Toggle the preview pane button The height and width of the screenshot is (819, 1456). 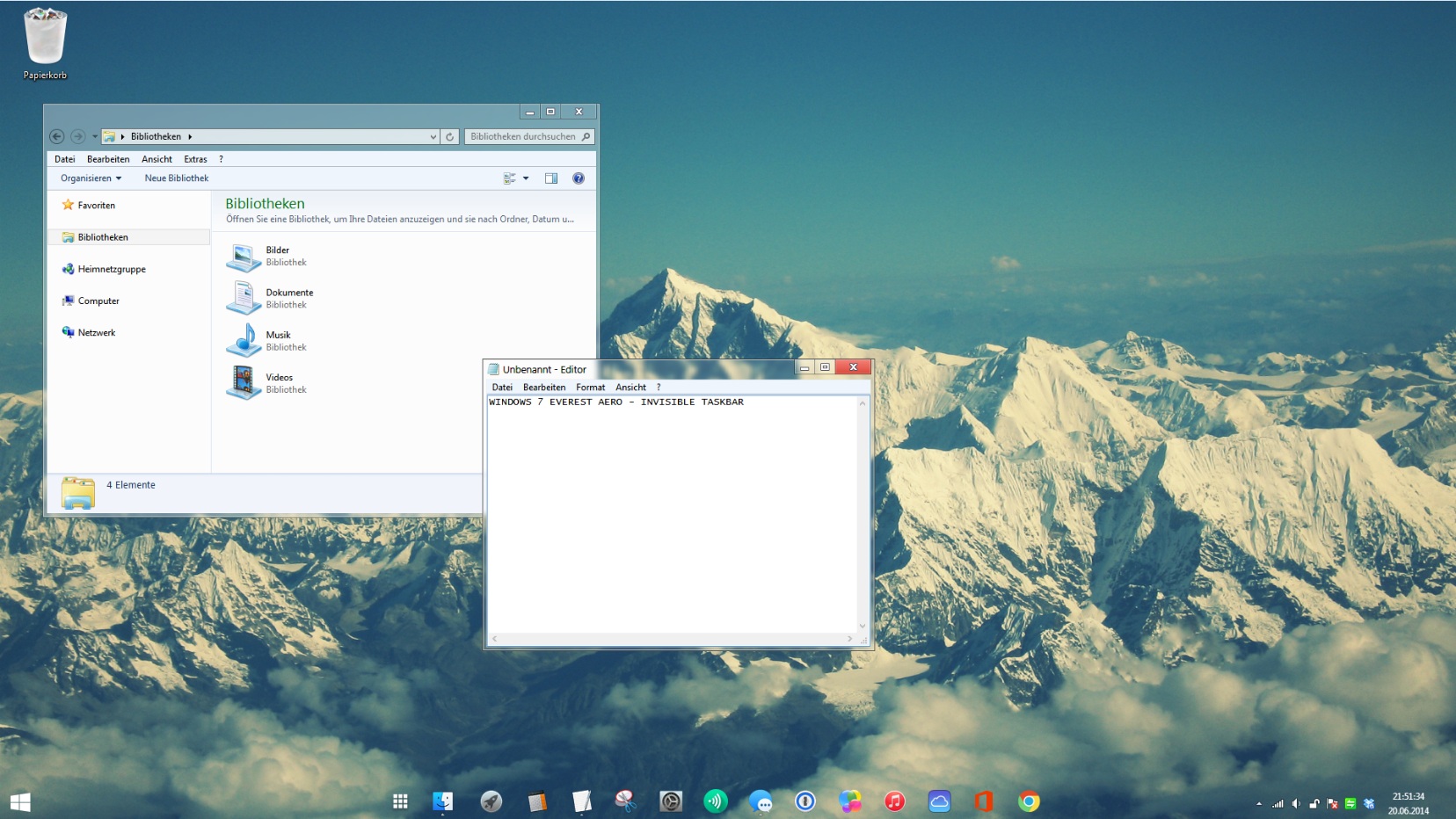click(x=551, y=178)
